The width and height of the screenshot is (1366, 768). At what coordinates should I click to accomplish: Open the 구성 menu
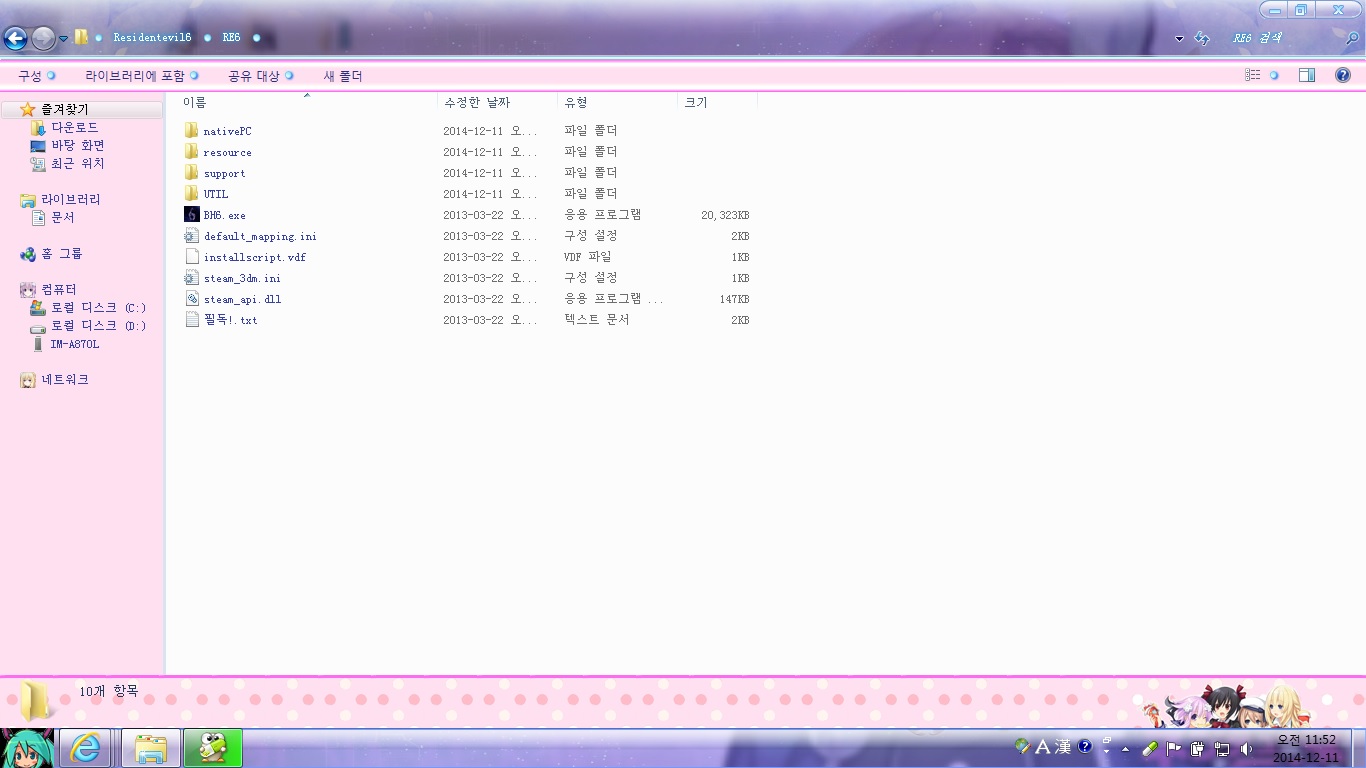coord(37,75)
